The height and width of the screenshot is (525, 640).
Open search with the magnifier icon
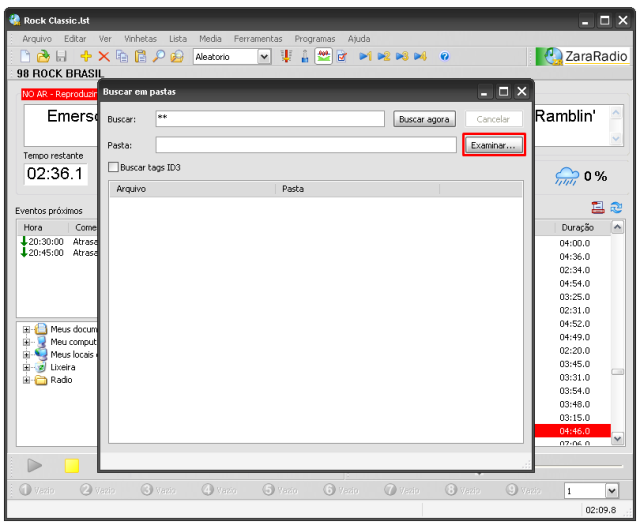point(158,56)
